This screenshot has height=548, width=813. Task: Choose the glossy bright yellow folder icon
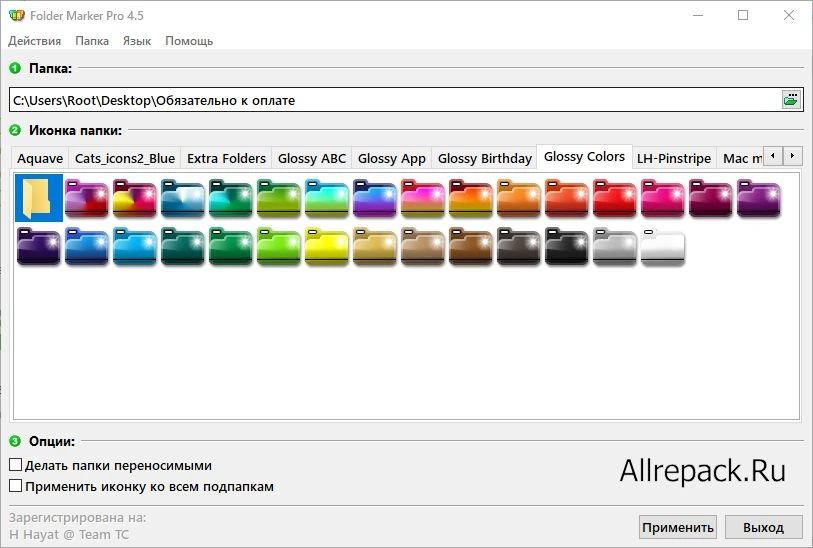click(x=326, y=246)
